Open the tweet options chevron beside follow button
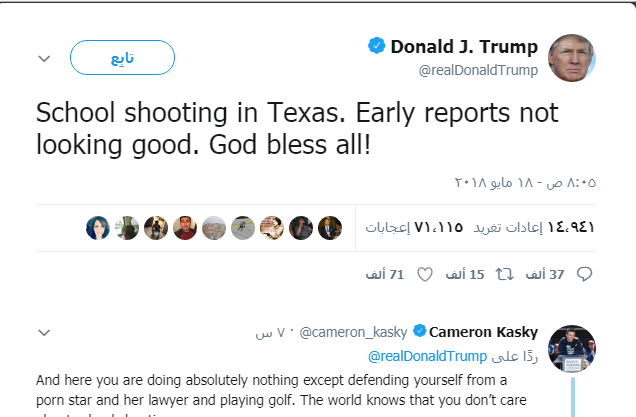 [43, 58]
